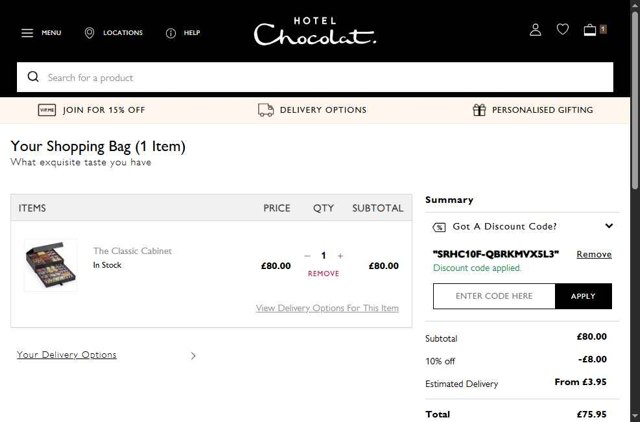Click the Your Shopping Bag heading

[x=98, y=146]
